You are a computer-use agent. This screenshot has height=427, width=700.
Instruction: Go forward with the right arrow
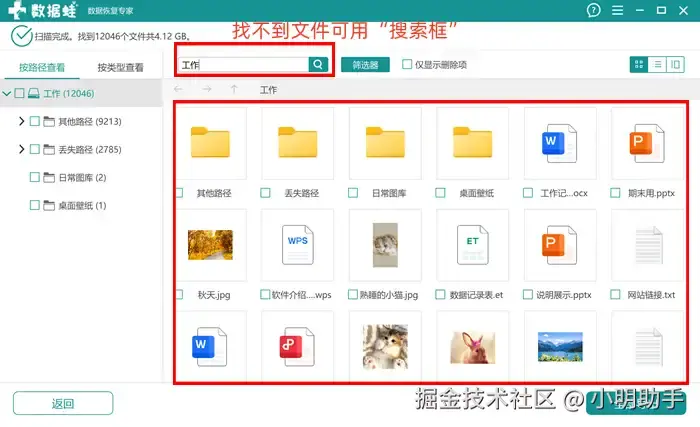point(206,89)
